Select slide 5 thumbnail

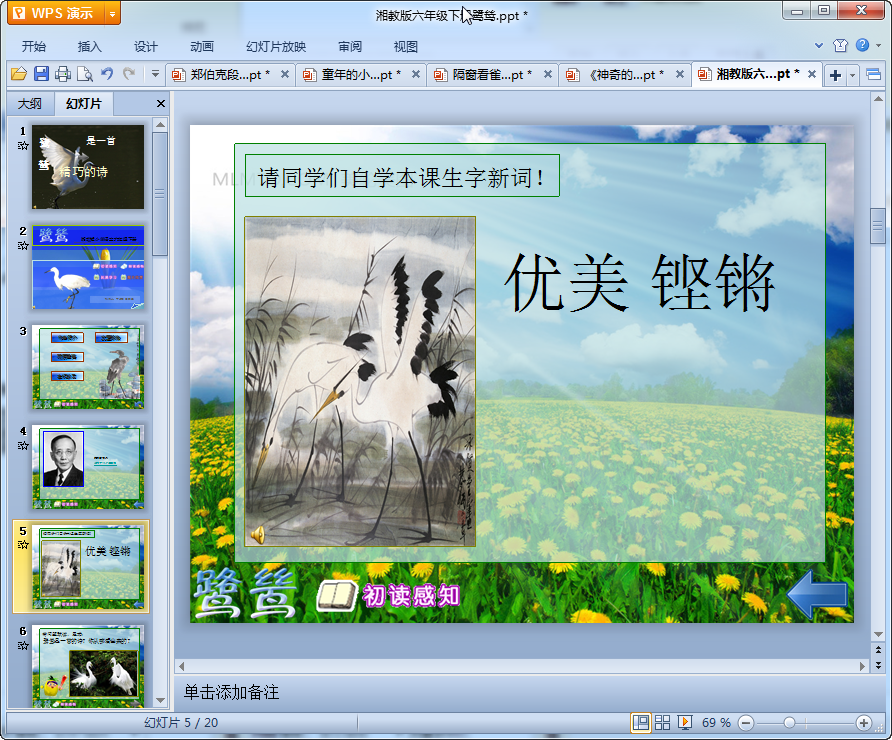click(88, 567)
